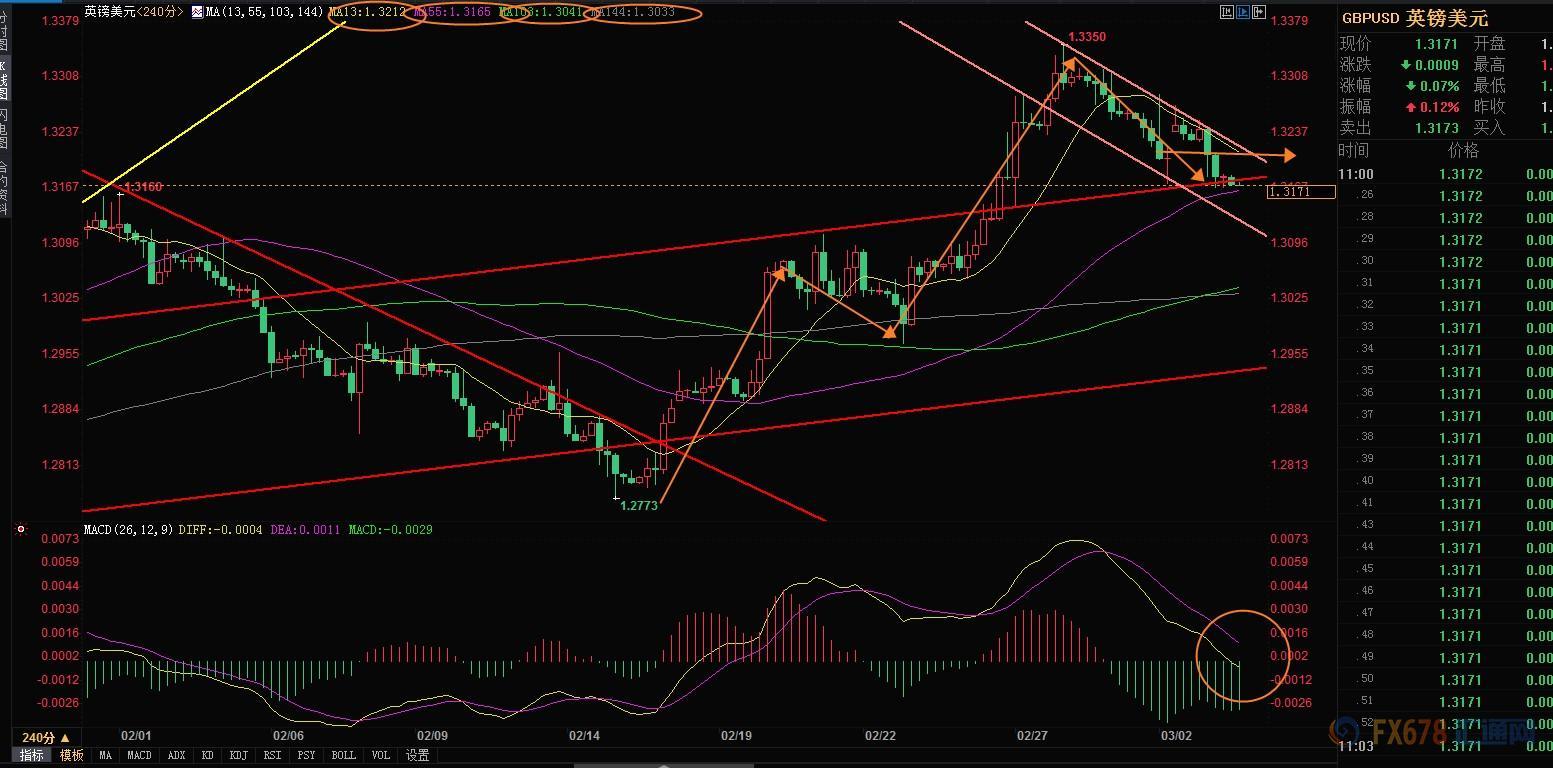The width and height of the screenshot is (1553, 768).
Task: Click the MA103:1.3041 value
Action: [540, 12]
